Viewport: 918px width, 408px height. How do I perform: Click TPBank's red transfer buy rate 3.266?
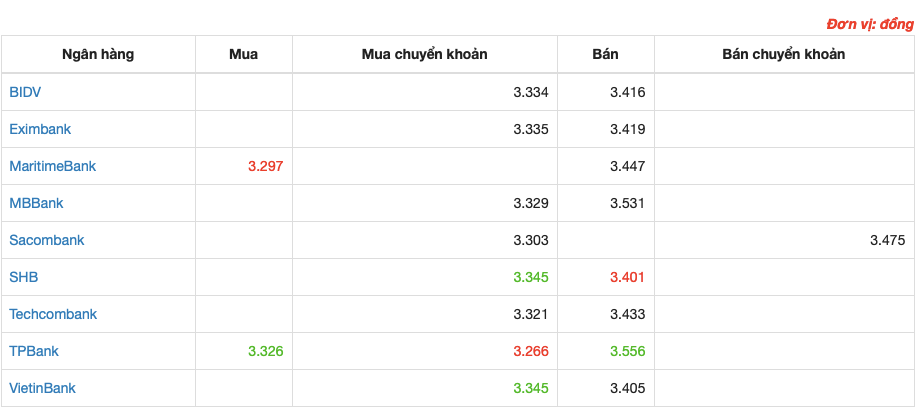pyautogui.click(x=531, y=351)
